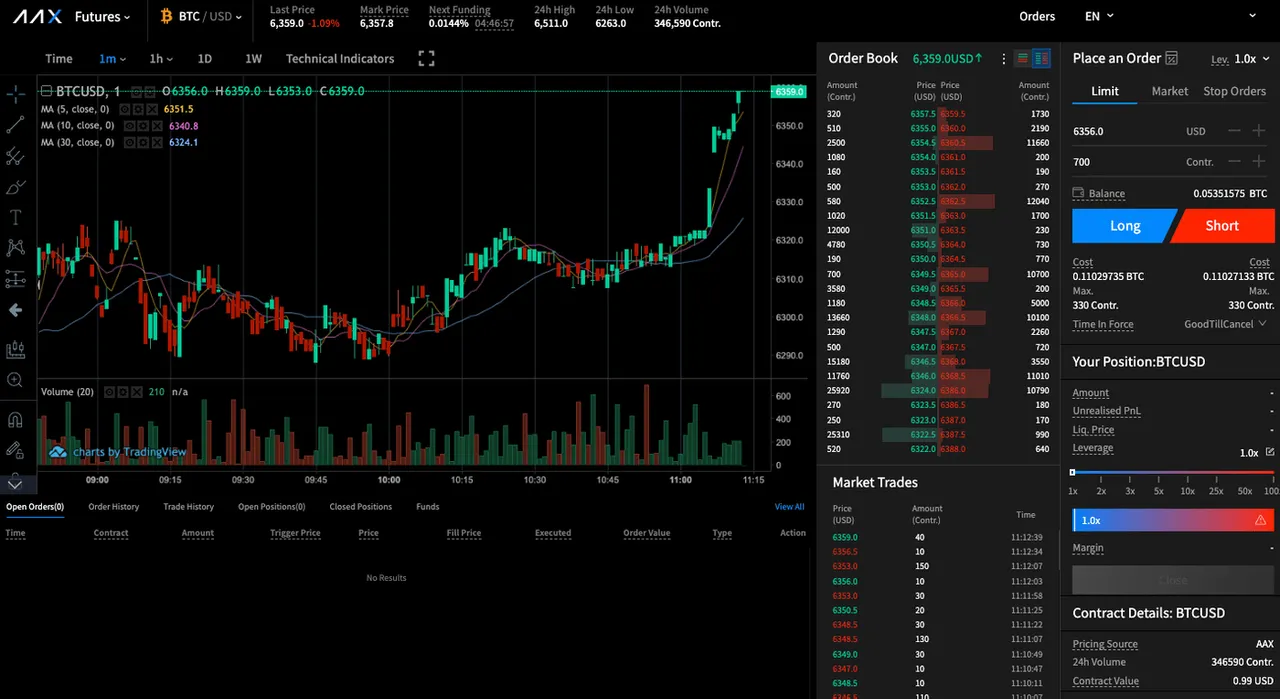The width and height of the screenshot is (1280, 699).
Task: Switch to the Market order tab
Action: pyautogui.click(x=1169, y=91)
